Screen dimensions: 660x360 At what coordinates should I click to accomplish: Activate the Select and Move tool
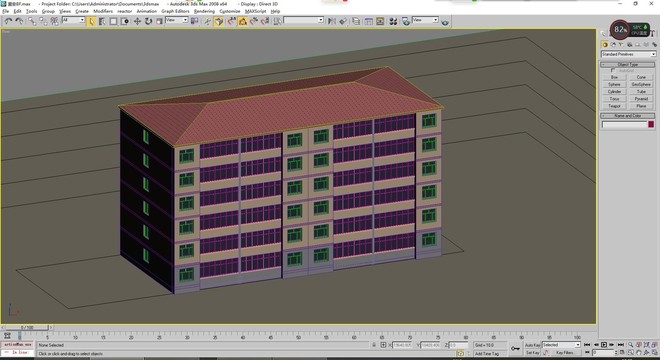pos(137,21)
